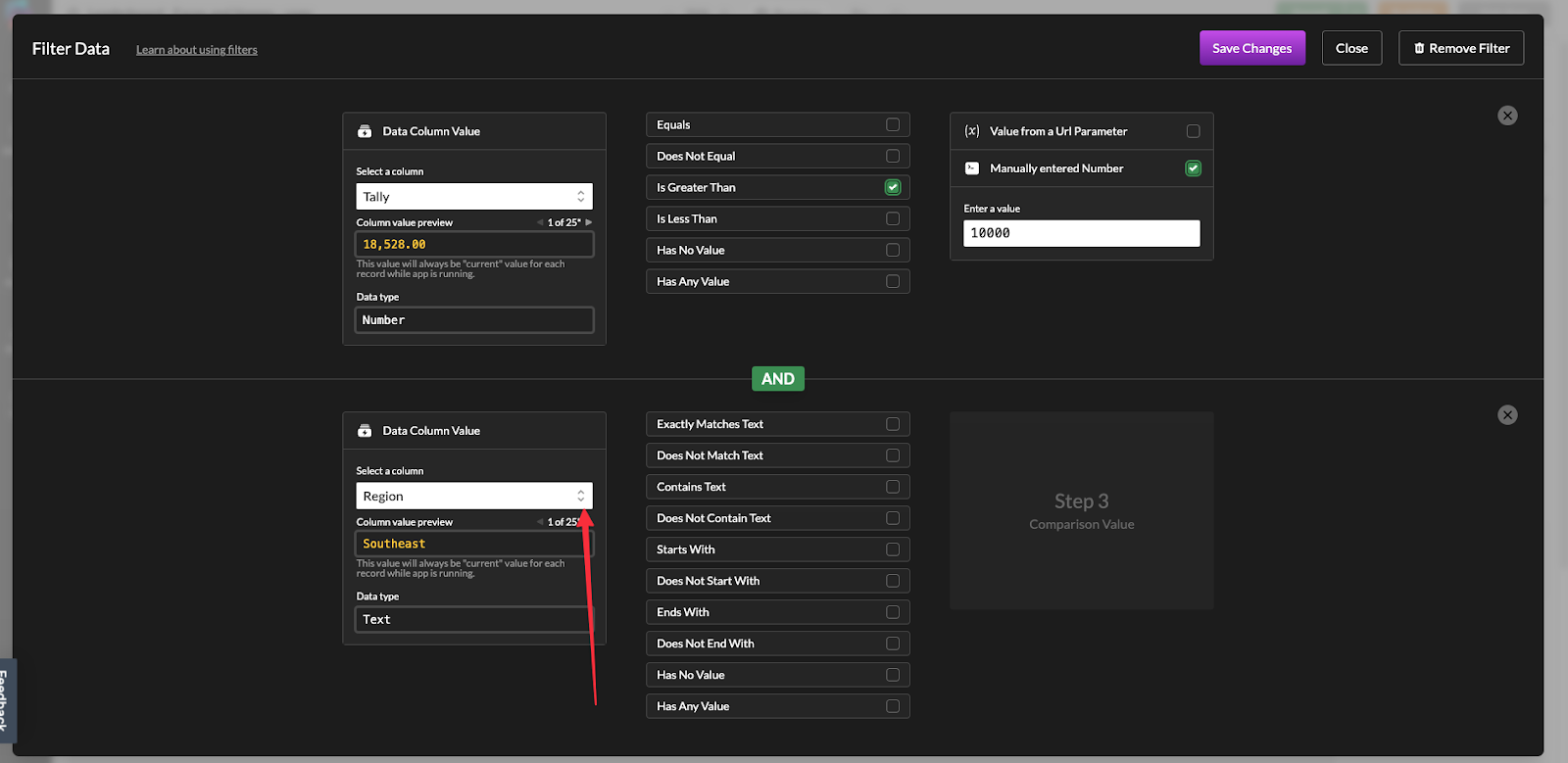
Task: Check the Does Not Equal operator
Action: point(893,156)
